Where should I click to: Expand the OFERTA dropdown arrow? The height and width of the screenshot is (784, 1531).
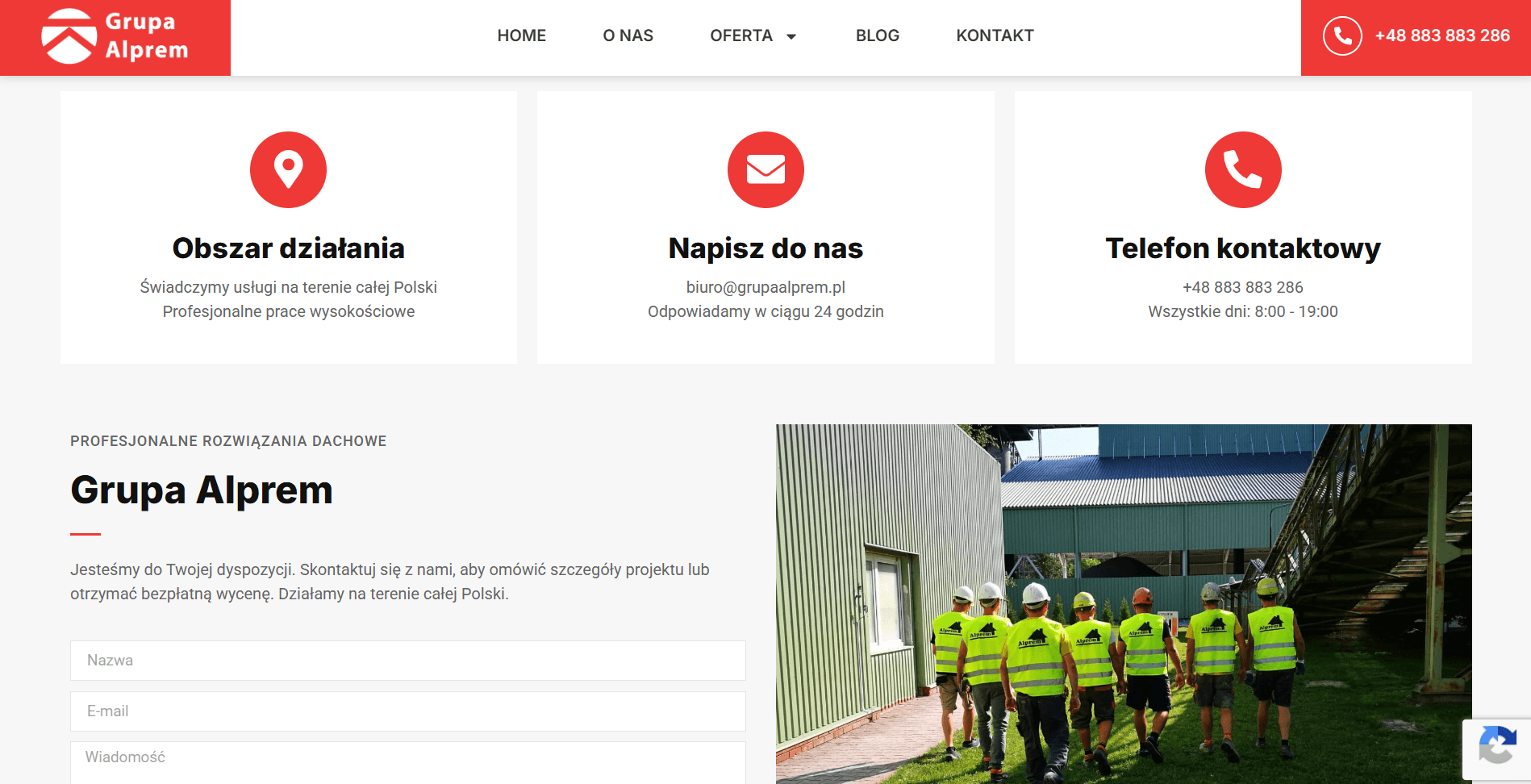(x=791, y=36)
